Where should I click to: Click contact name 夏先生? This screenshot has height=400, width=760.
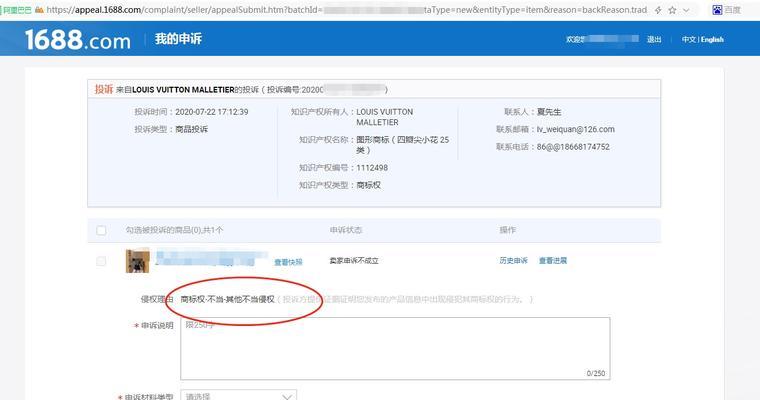pos(549,112)
